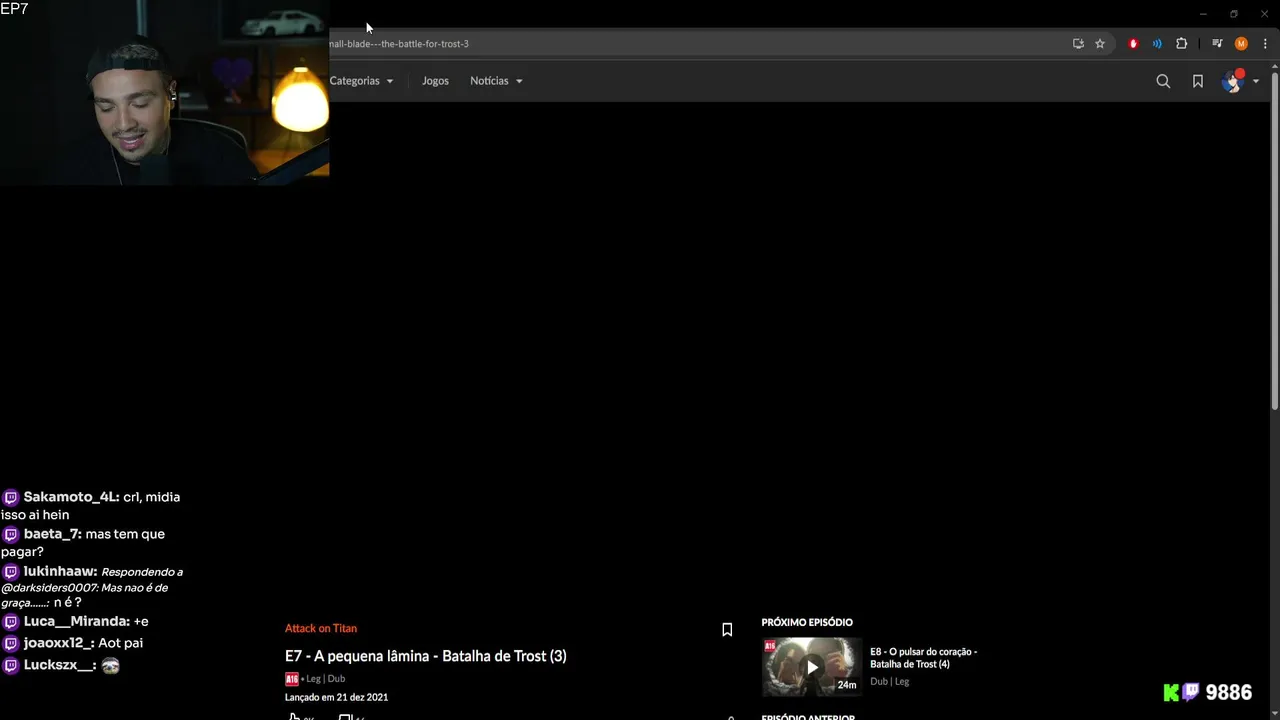Click the episode title 'E7 - A pequena lâmina'
This screenshot has width=1280, height=720.
coord(426,656)
